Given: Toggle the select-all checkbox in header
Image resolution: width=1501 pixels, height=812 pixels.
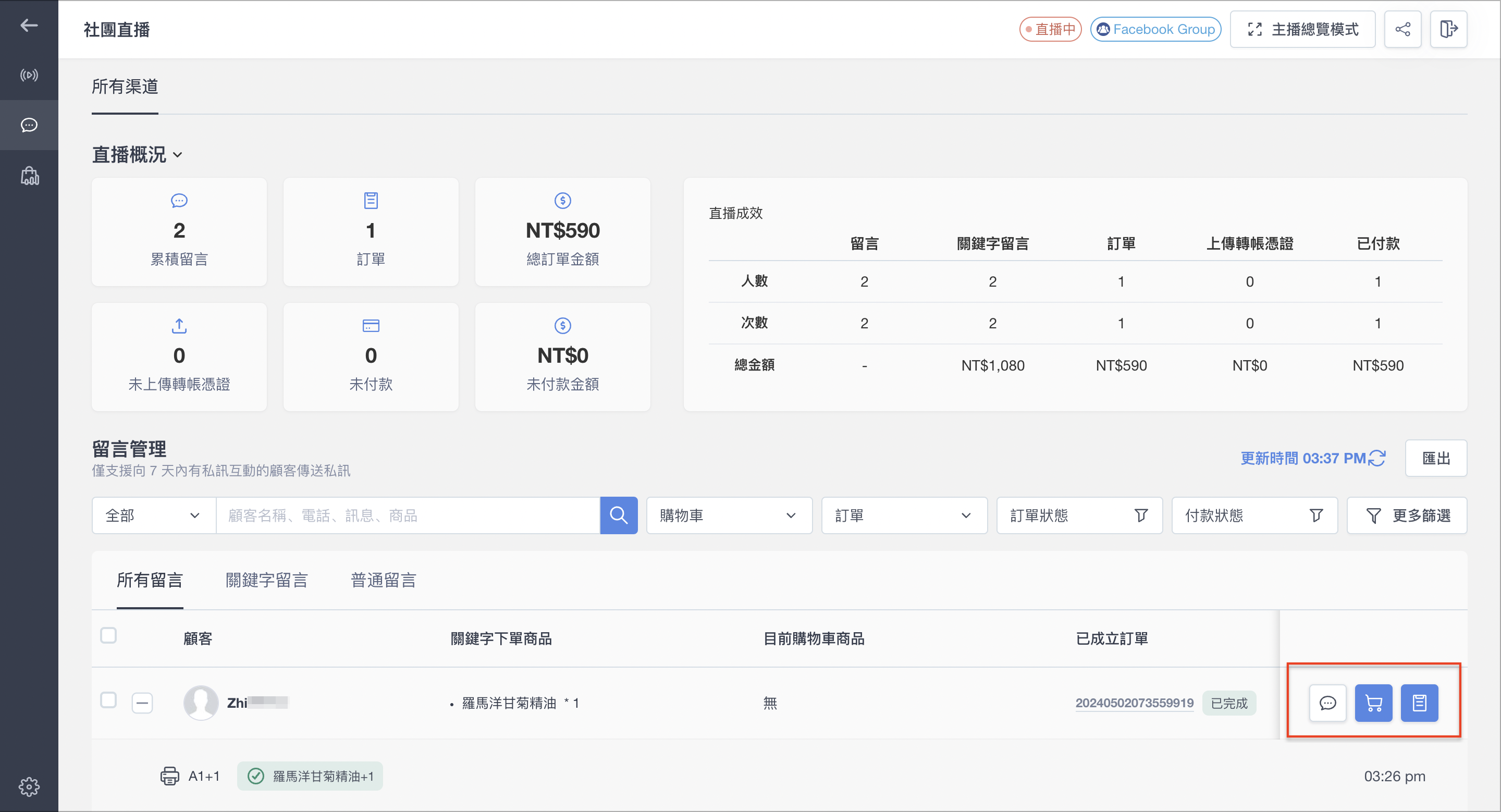Looking at the screenshot, I should pyautogui.click(x=108, y=635).
